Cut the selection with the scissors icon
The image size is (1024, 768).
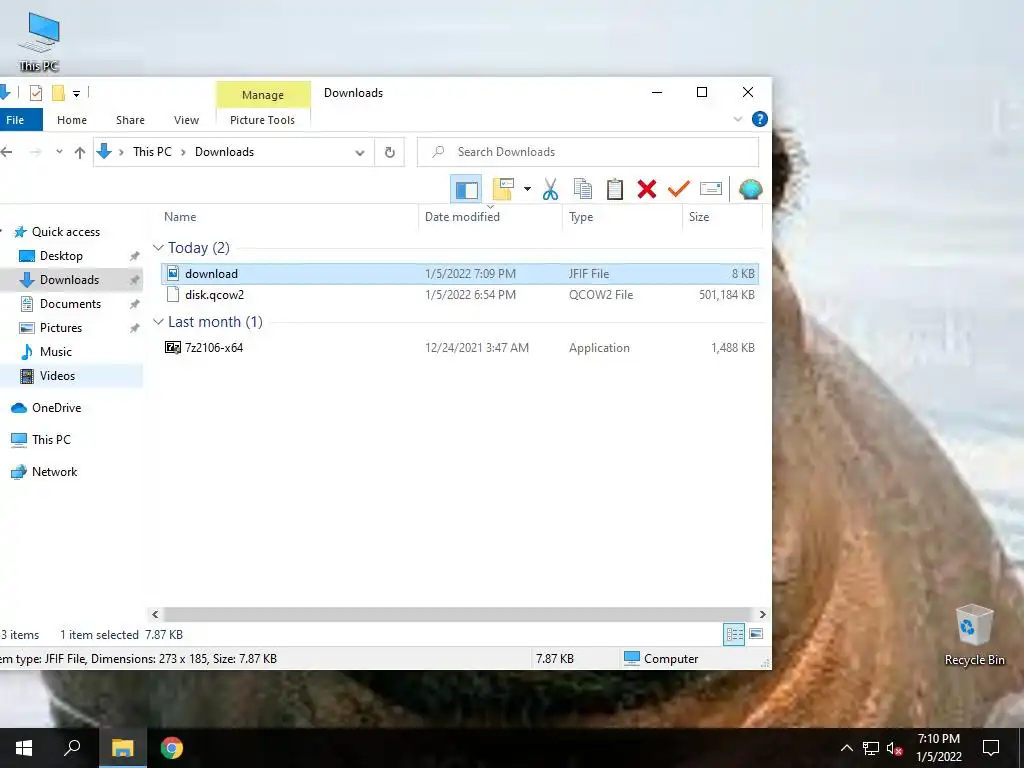click(551, 189)
